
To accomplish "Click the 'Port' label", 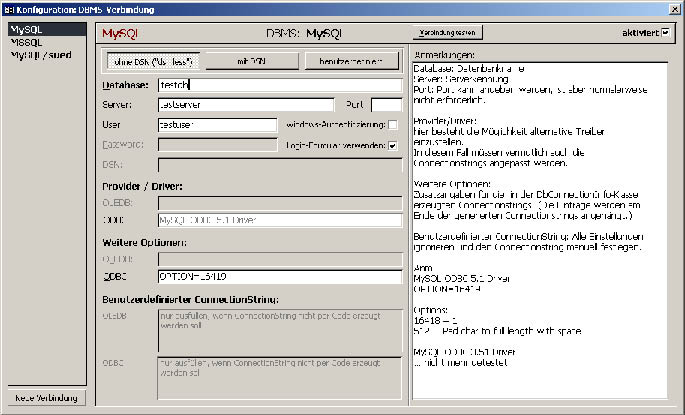I will click(355, 105).
